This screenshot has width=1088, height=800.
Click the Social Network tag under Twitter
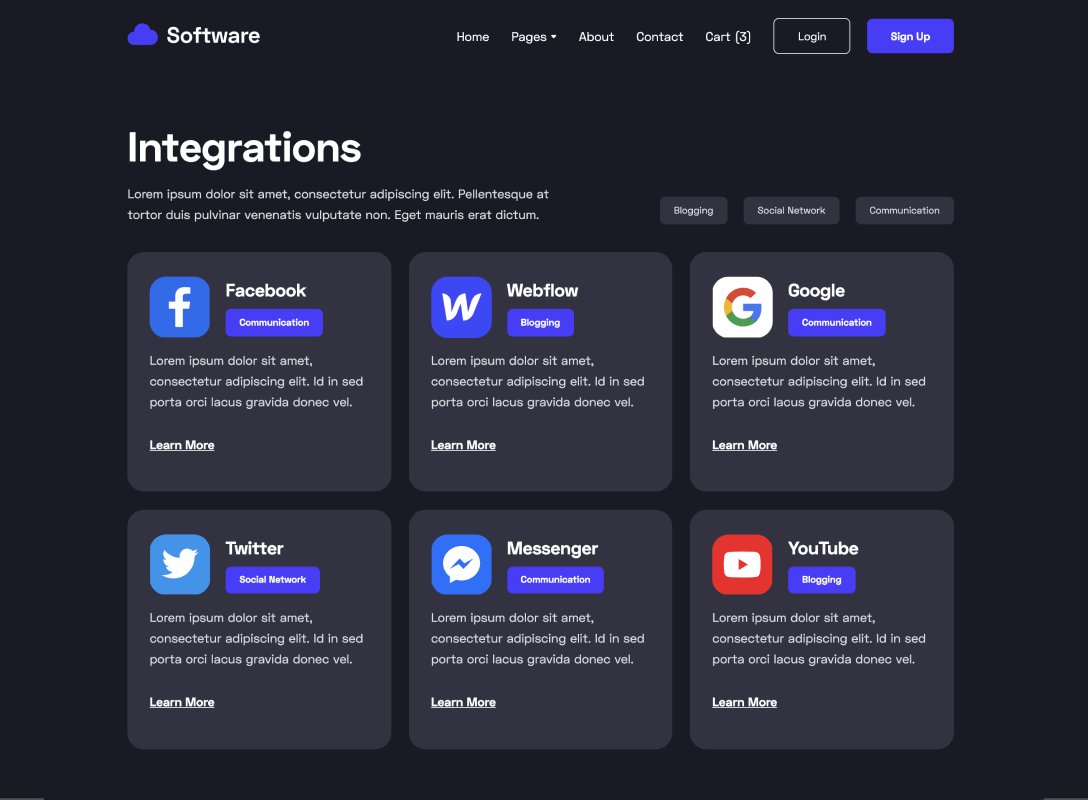272,579
